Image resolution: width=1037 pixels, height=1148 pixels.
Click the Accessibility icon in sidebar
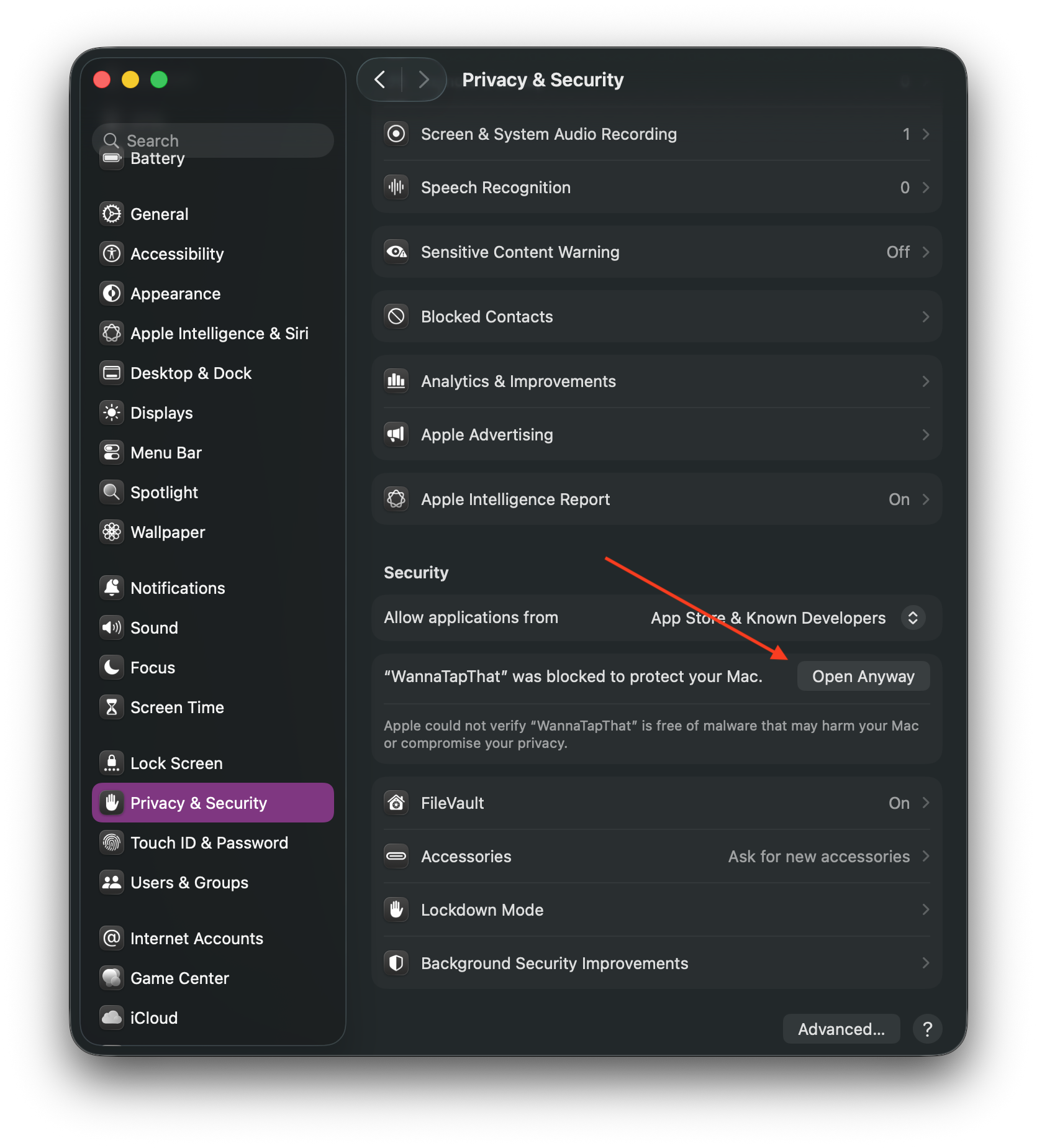[112, 253]
